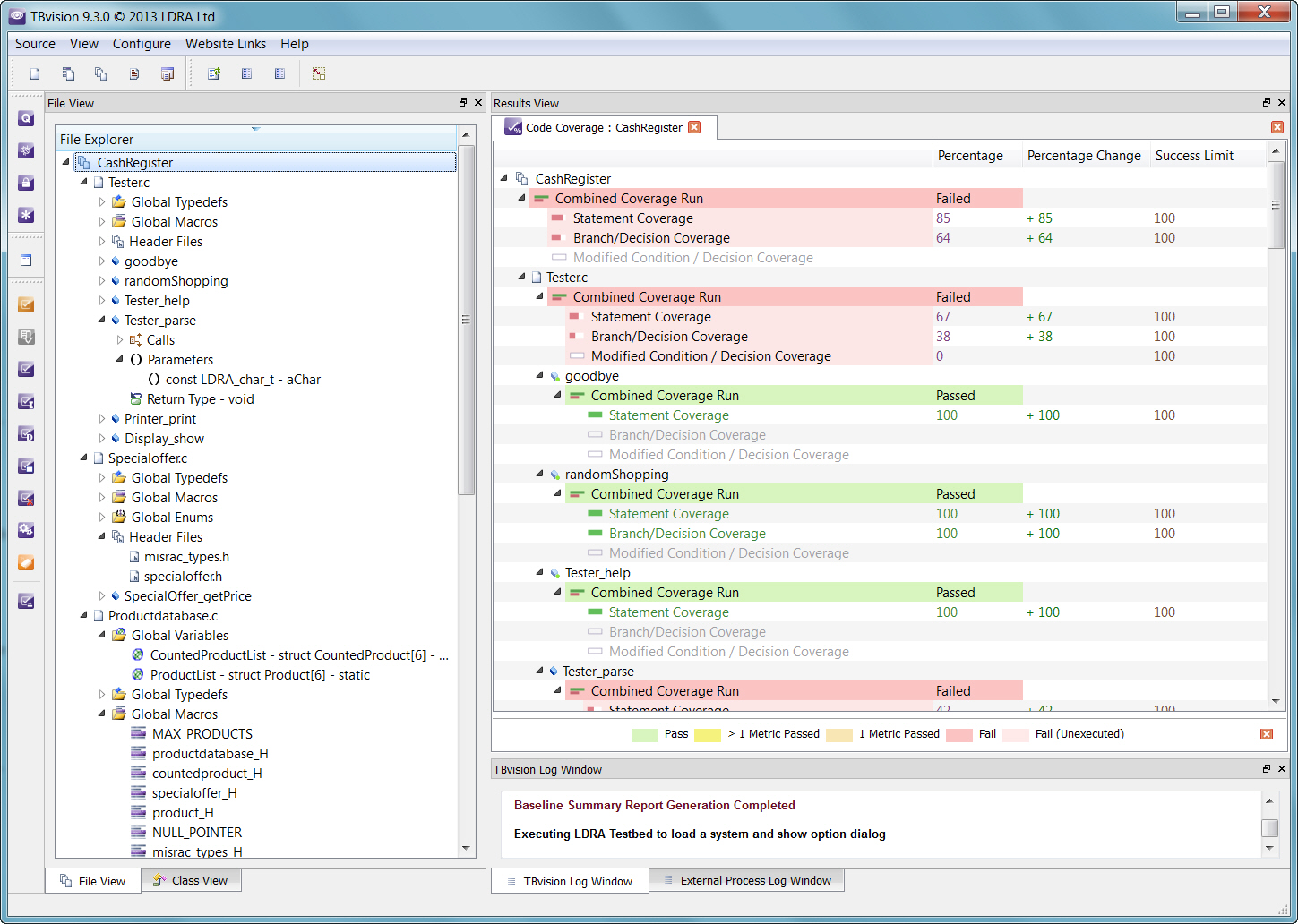Click the blank page toolbar icon
1298x924 pixels.
35,73
